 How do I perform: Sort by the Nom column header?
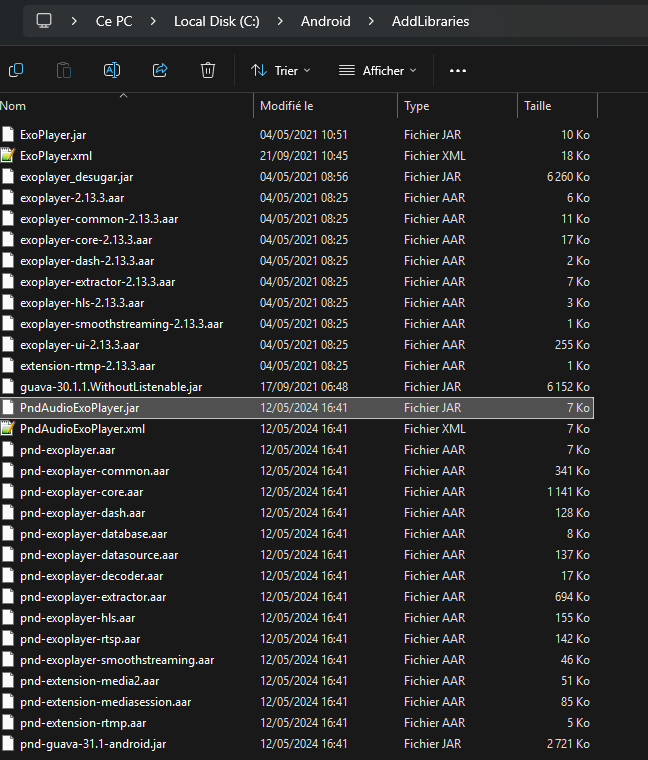click(x=126, y=106)
